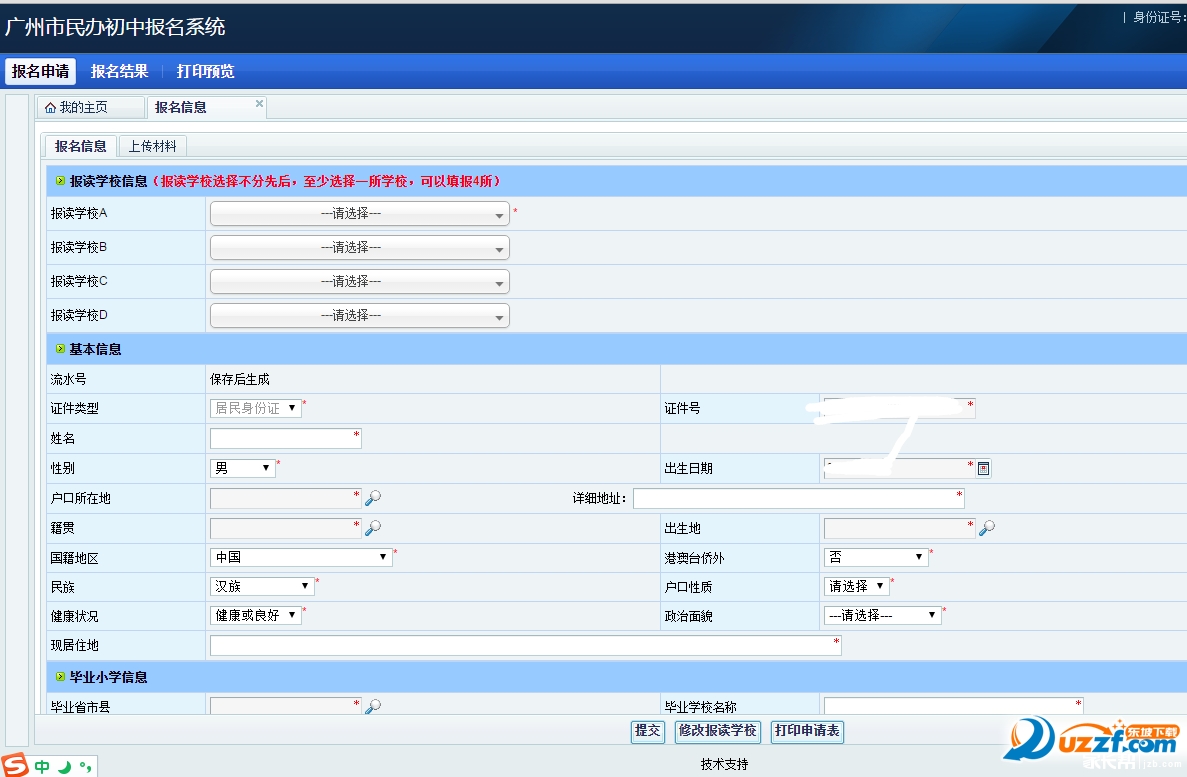
Task: Click the 打印申请表 button
Action: 807,731
